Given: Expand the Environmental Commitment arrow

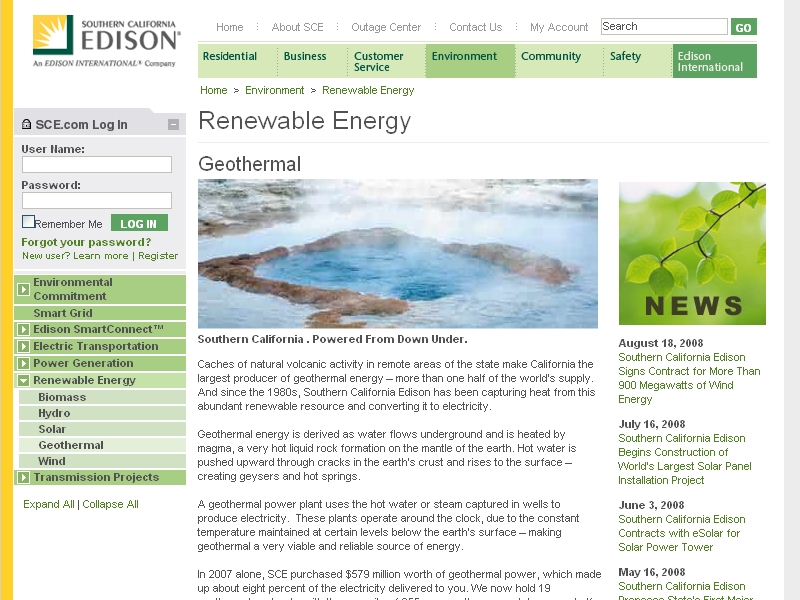Looking at the screenshot, I should (x=23, y=289).
